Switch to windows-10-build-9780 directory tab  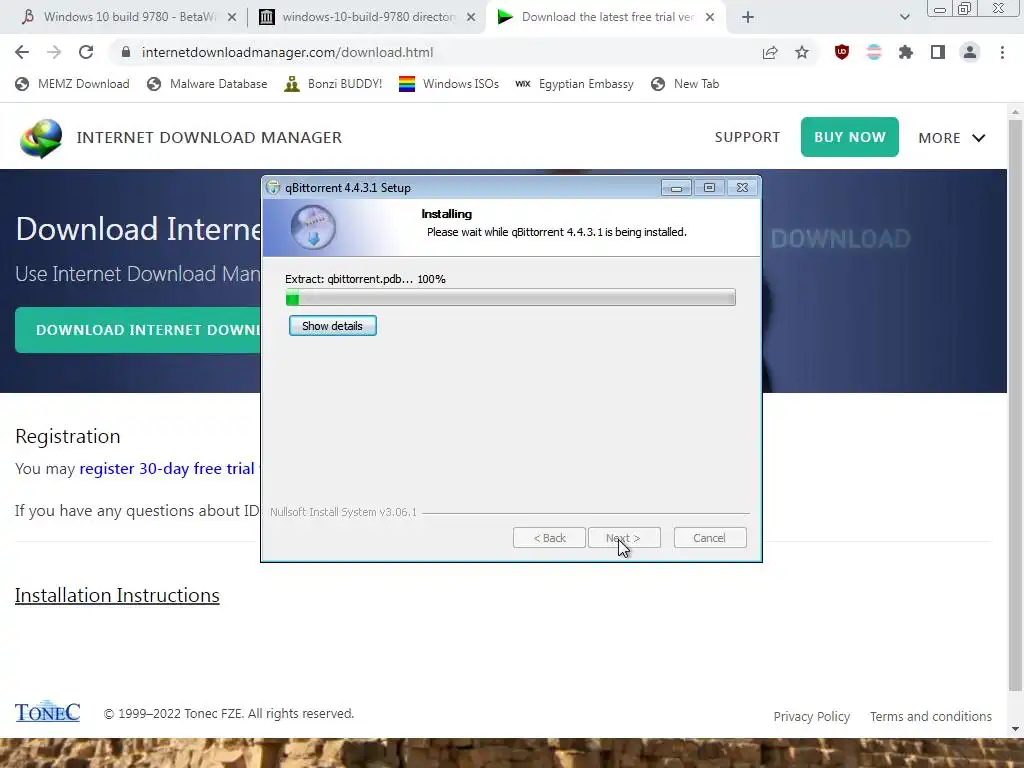tap(367, 17)
